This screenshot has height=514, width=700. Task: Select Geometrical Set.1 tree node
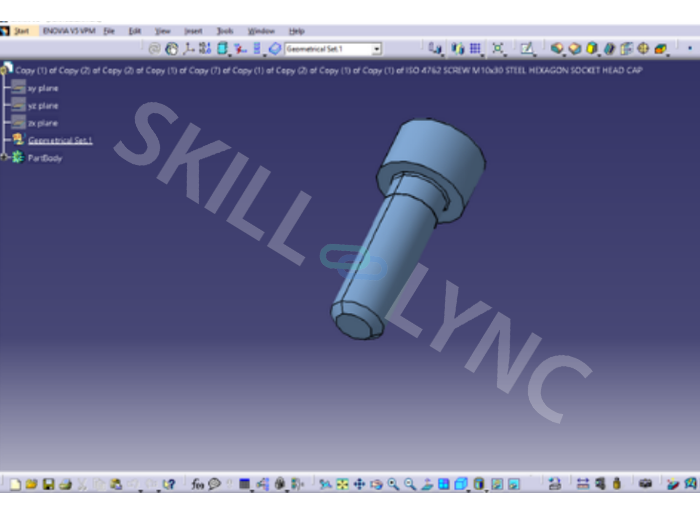click(x=60, y=141)
